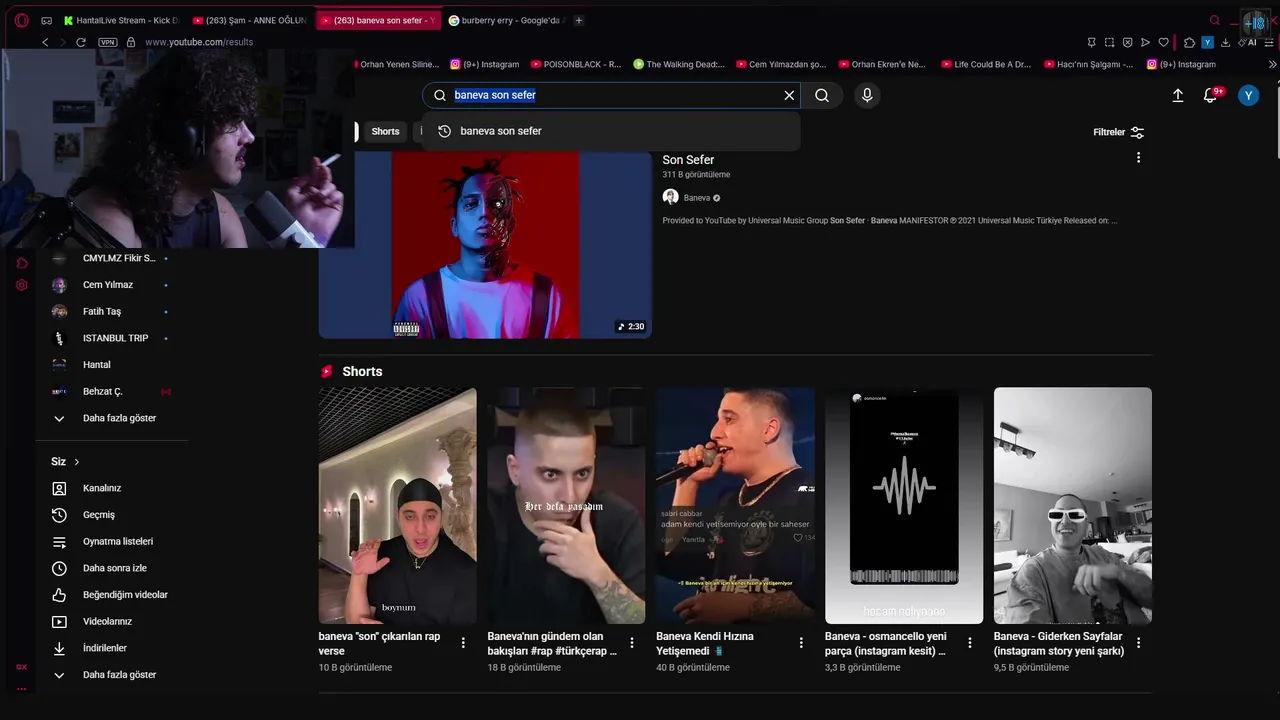Image resolution: width=1280 pixels, height=720 pixels.
Task: Click the heart bookmark icon in address bar
Action: pos(1163,42)
